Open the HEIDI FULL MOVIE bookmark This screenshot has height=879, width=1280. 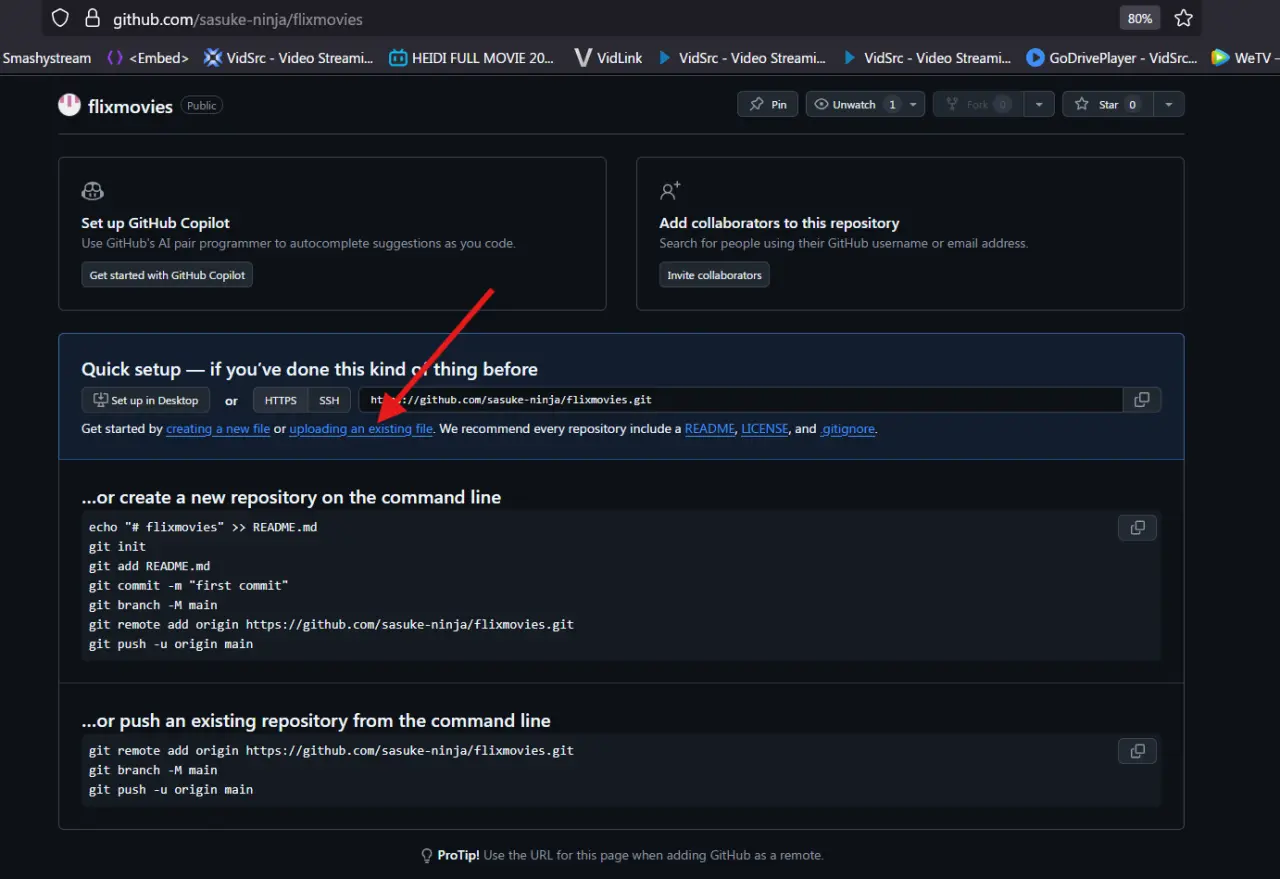point(471,58)
